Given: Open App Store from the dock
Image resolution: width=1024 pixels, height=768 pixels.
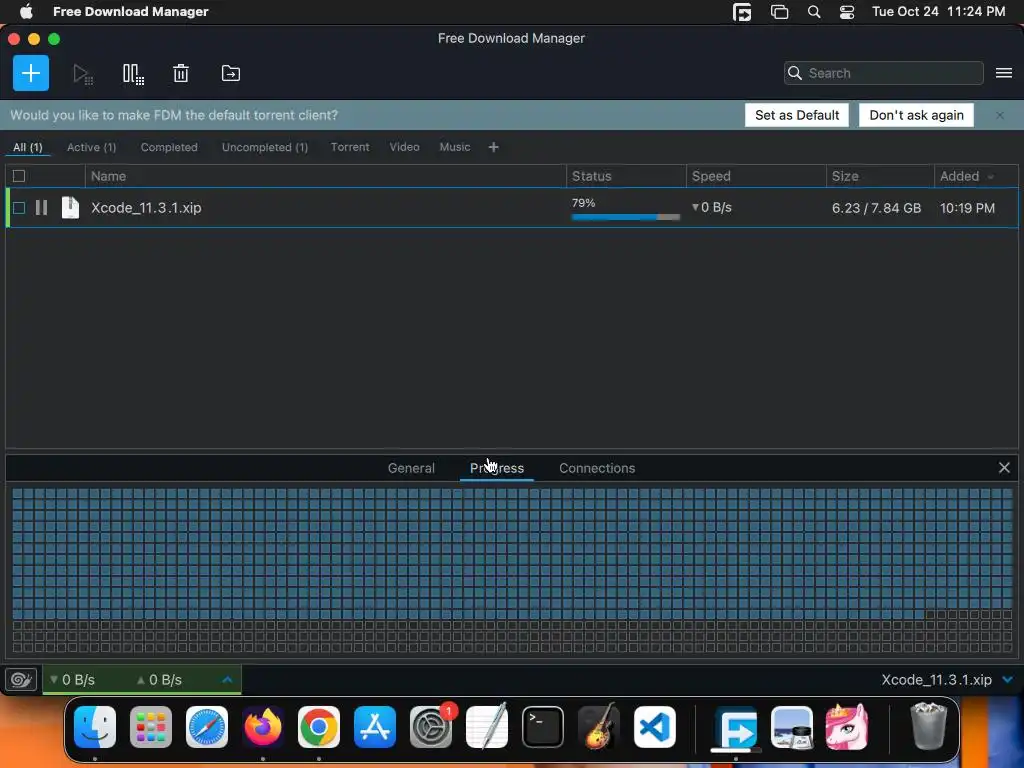Looking at the screenshot, I should click(375, 727).
